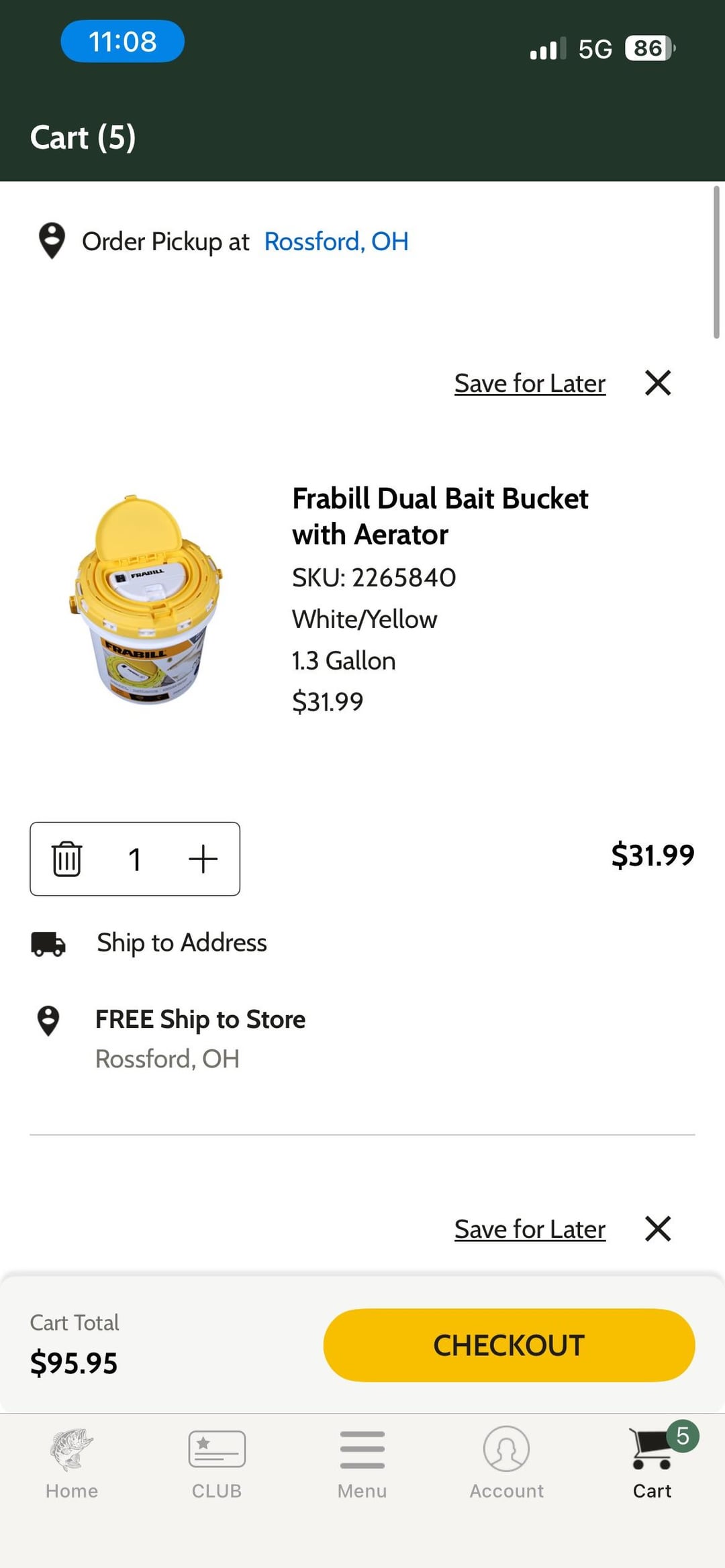Tap the trash can delete icon
Viewport: 725px width, 1568px height.
click(x=66, y=859)
